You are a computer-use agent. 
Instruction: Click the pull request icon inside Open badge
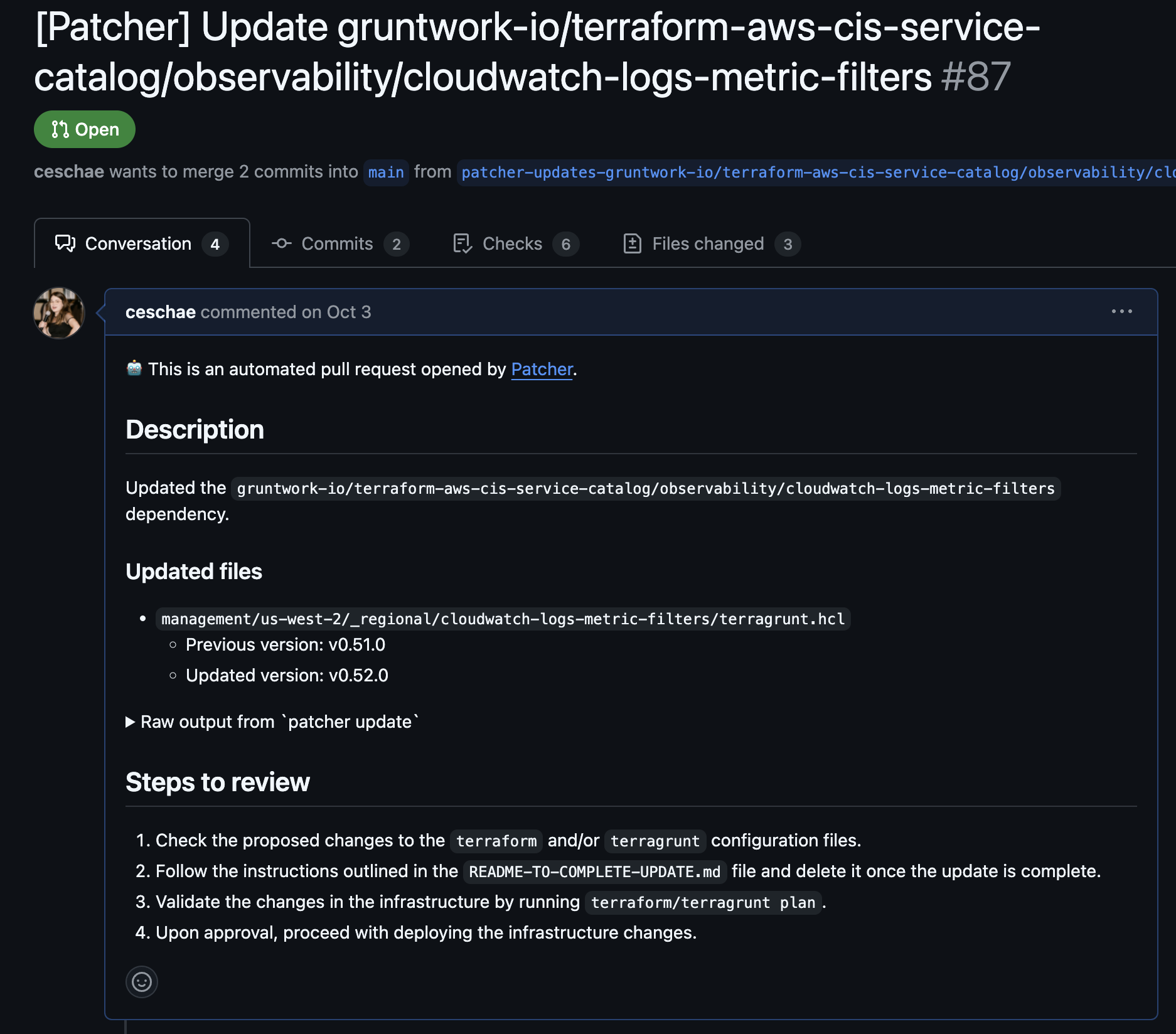(60, 129)
